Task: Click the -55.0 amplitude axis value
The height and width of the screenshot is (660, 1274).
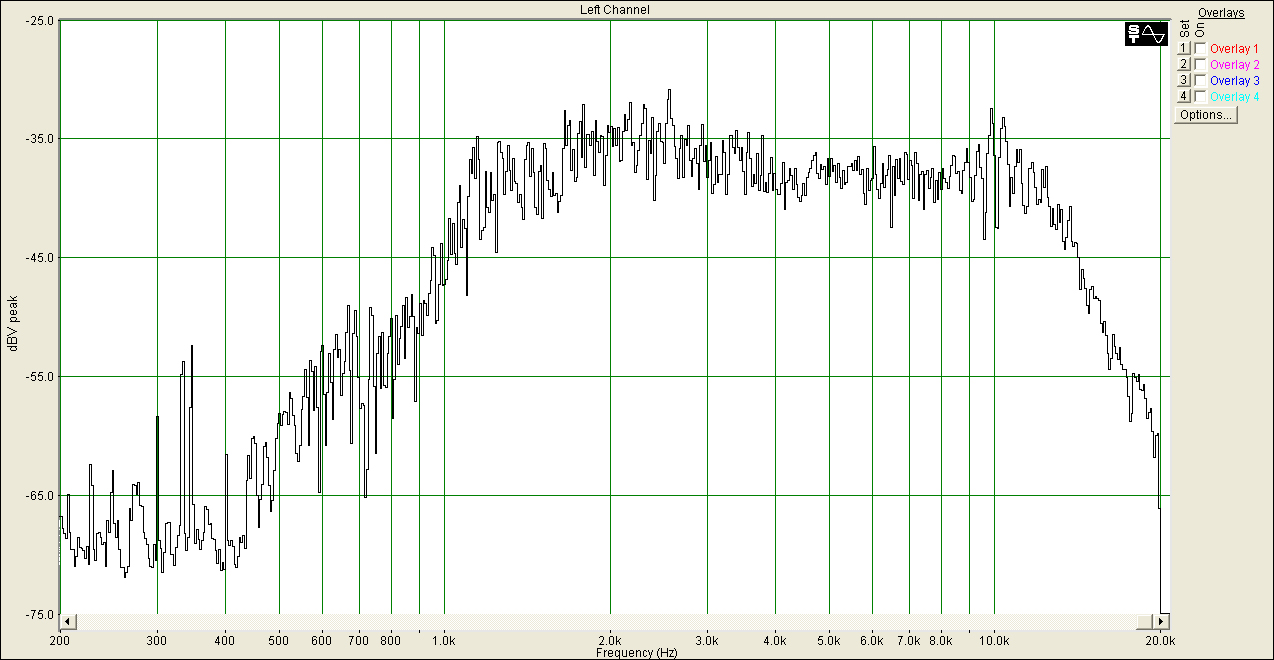Action: pos(41,377)
